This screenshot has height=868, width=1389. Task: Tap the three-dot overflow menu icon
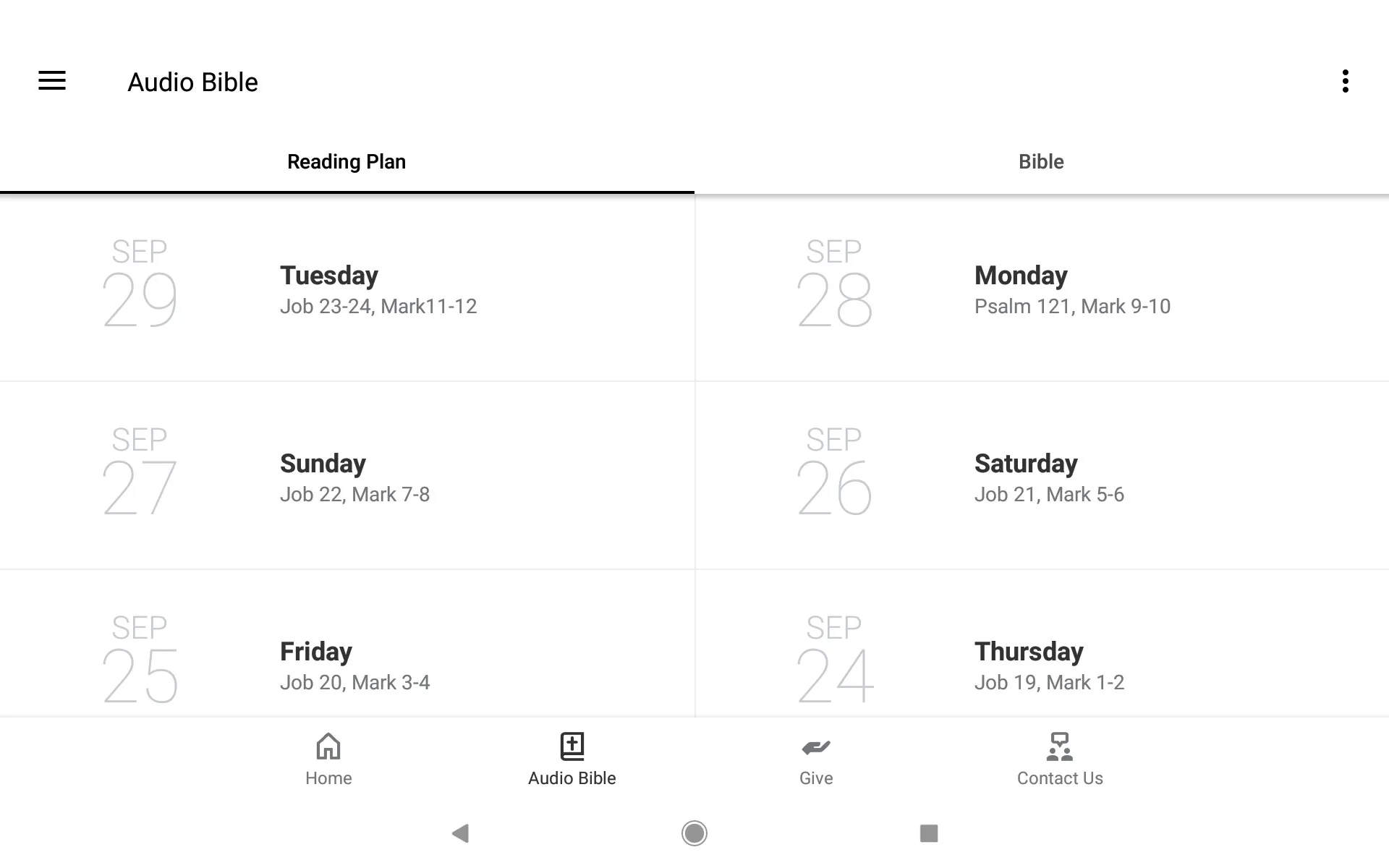pyautogui.click(x=1346, y=81)
